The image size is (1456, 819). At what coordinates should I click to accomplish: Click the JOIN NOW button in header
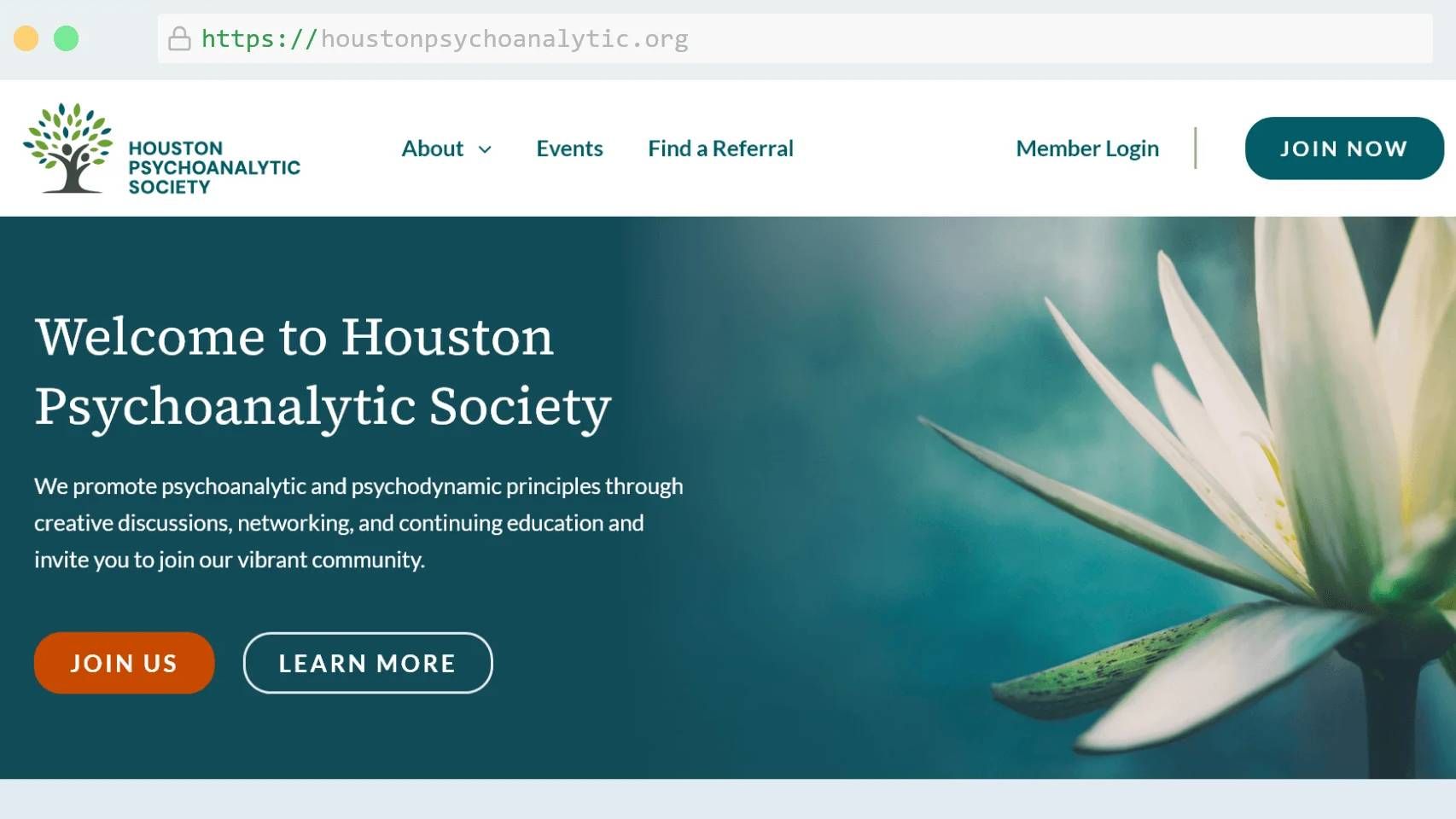pyautogui.click(x=1344, y=148)
